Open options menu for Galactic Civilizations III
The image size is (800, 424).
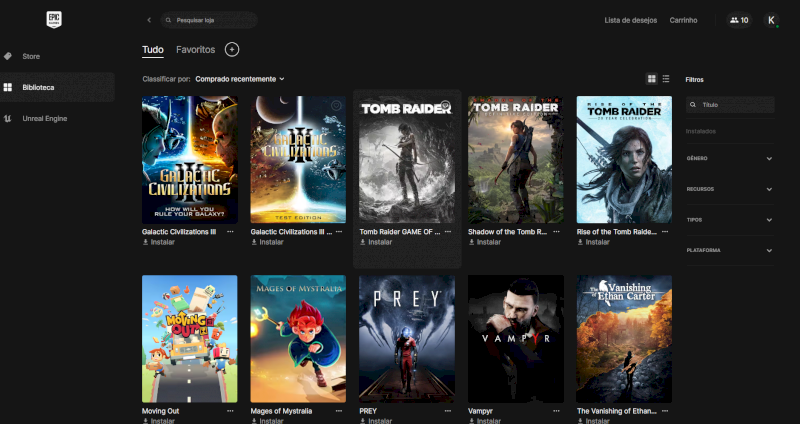tap(230, 231)
